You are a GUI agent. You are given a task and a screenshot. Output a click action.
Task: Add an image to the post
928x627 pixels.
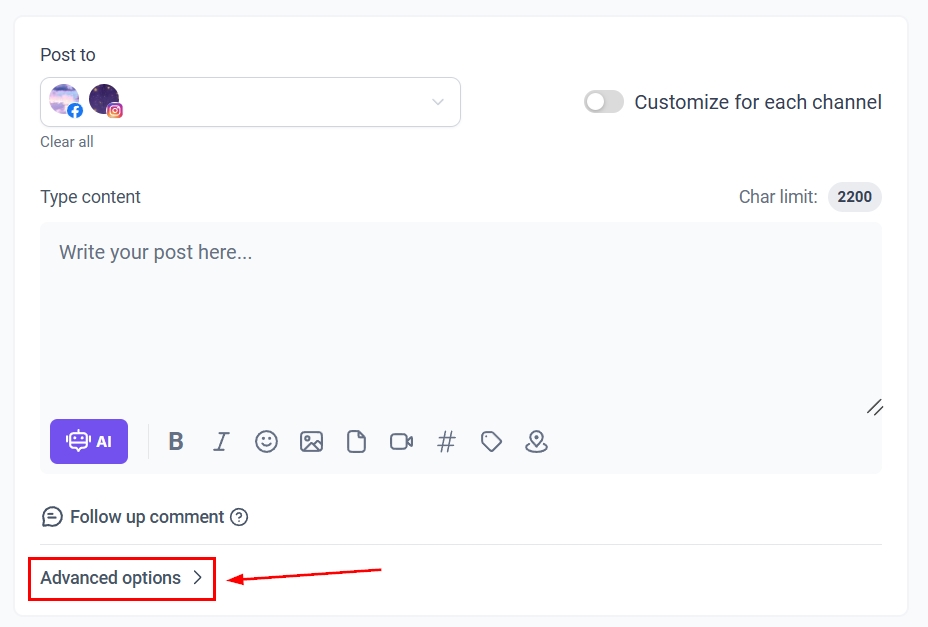(311, 441)
